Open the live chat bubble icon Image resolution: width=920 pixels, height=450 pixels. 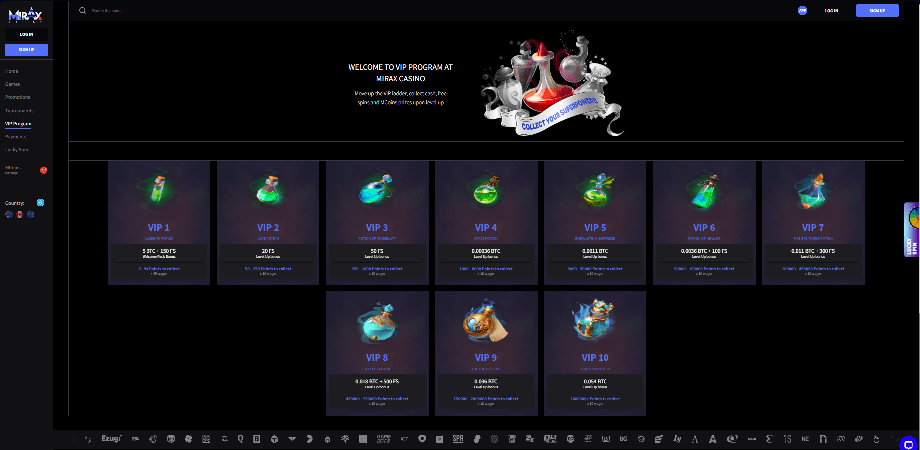pyautogui.click(x=907, y=440)
